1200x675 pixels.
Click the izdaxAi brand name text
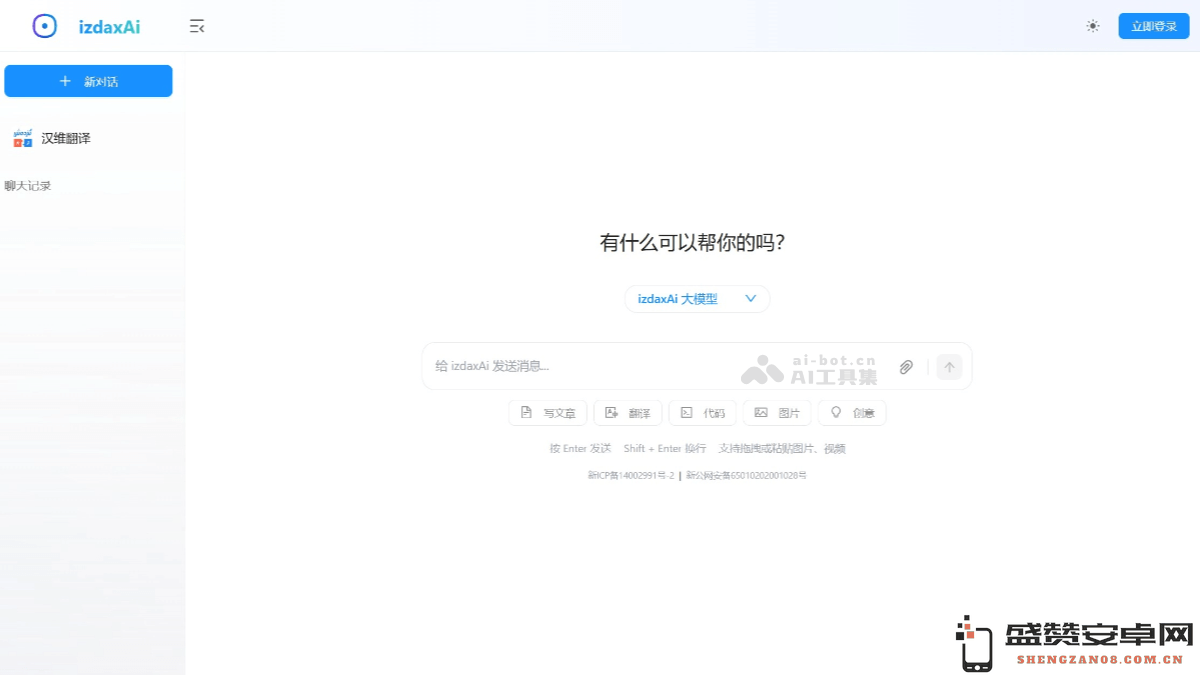pyautogui.click(x=109, y=27)
